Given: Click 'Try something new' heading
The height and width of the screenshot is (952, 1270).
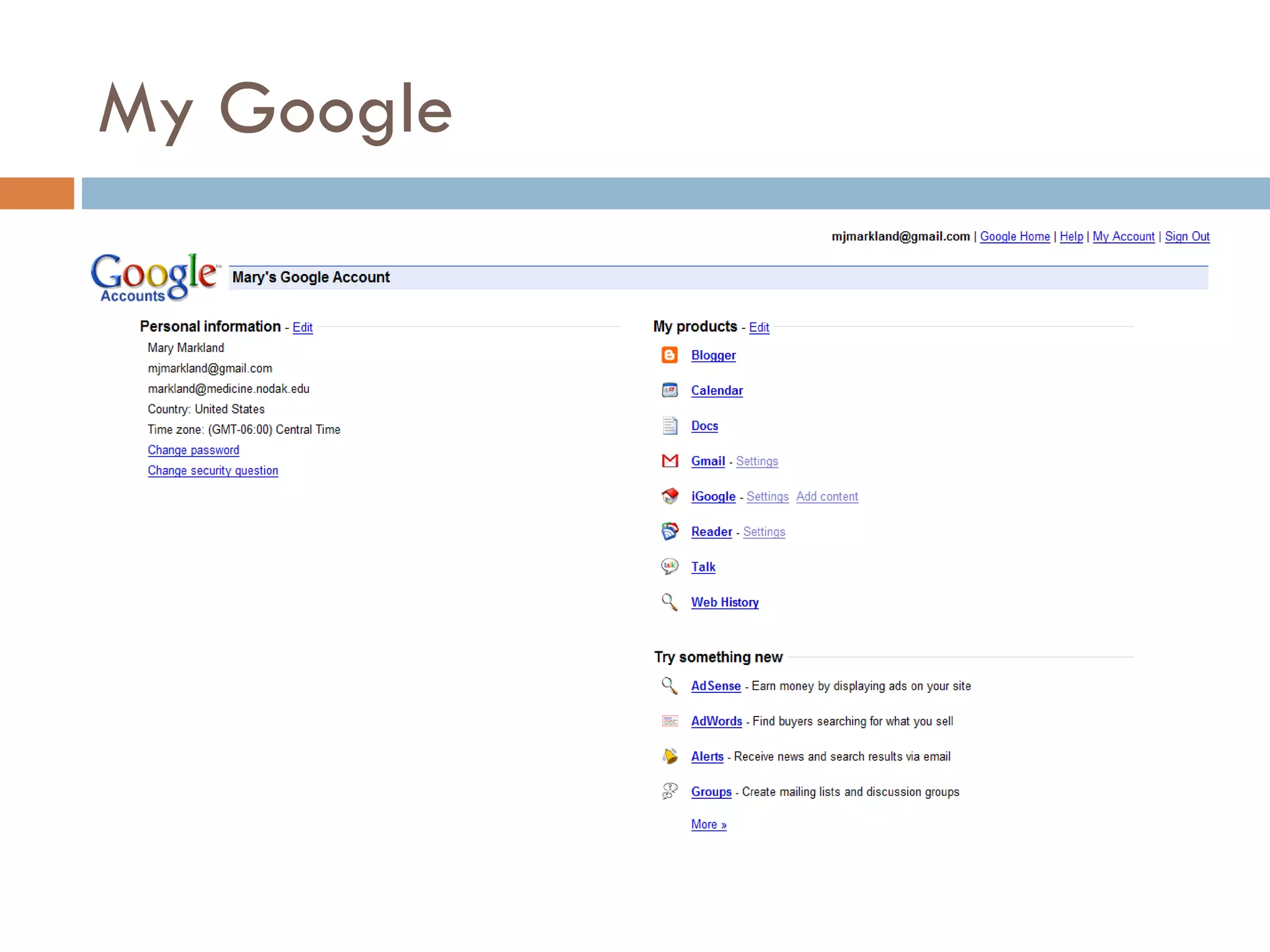Looking at the screenshot, I should 718,657.
